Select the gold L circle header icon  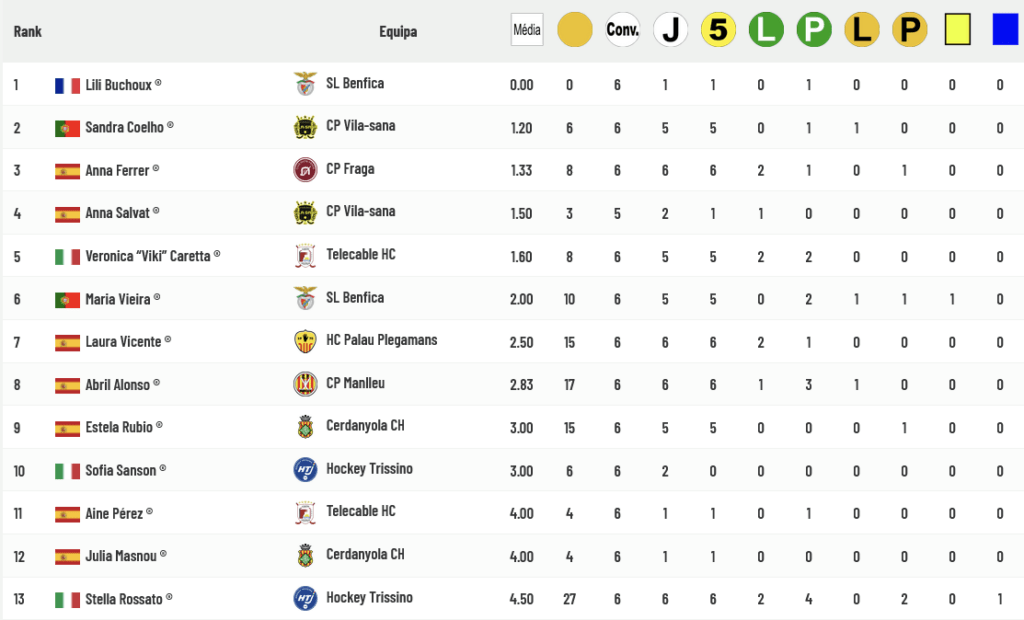coord(862,30)
